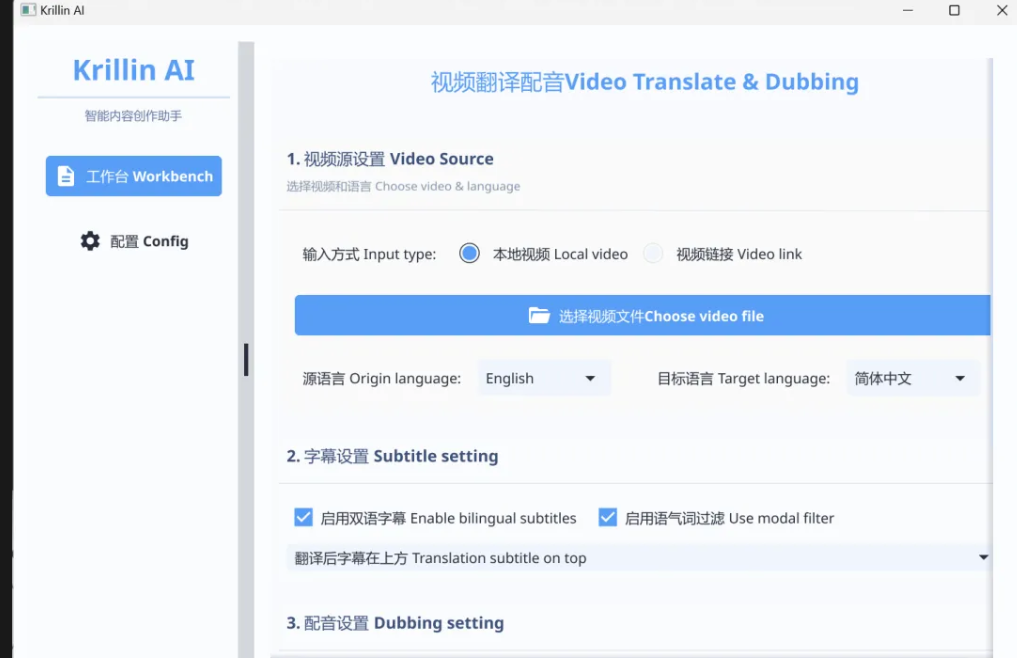Click the vertical scrollbar on the right edge

[990, 357]
